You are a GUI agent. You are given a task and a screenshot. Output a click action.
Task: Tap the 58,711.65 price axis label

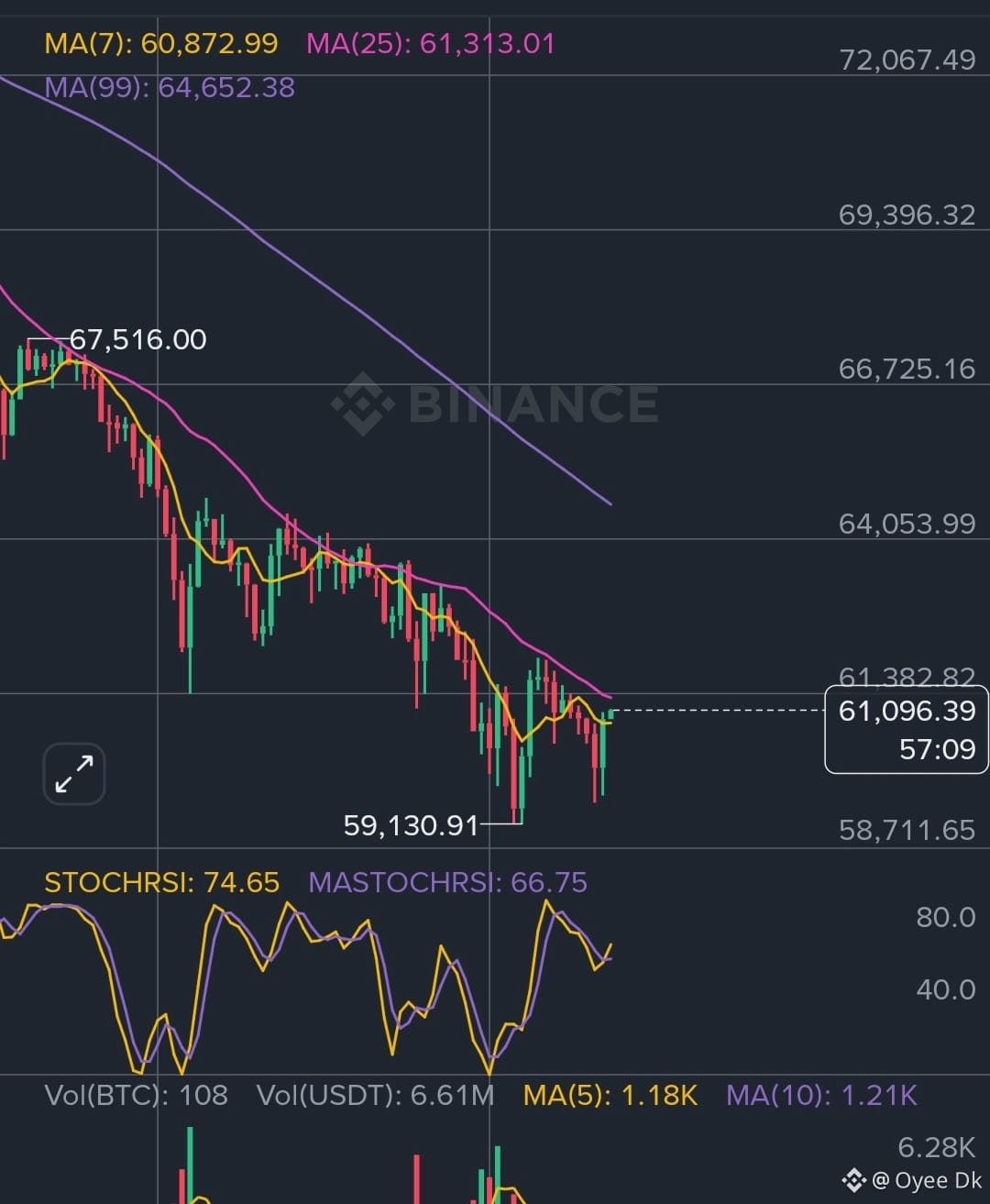[x=907, y=830]
